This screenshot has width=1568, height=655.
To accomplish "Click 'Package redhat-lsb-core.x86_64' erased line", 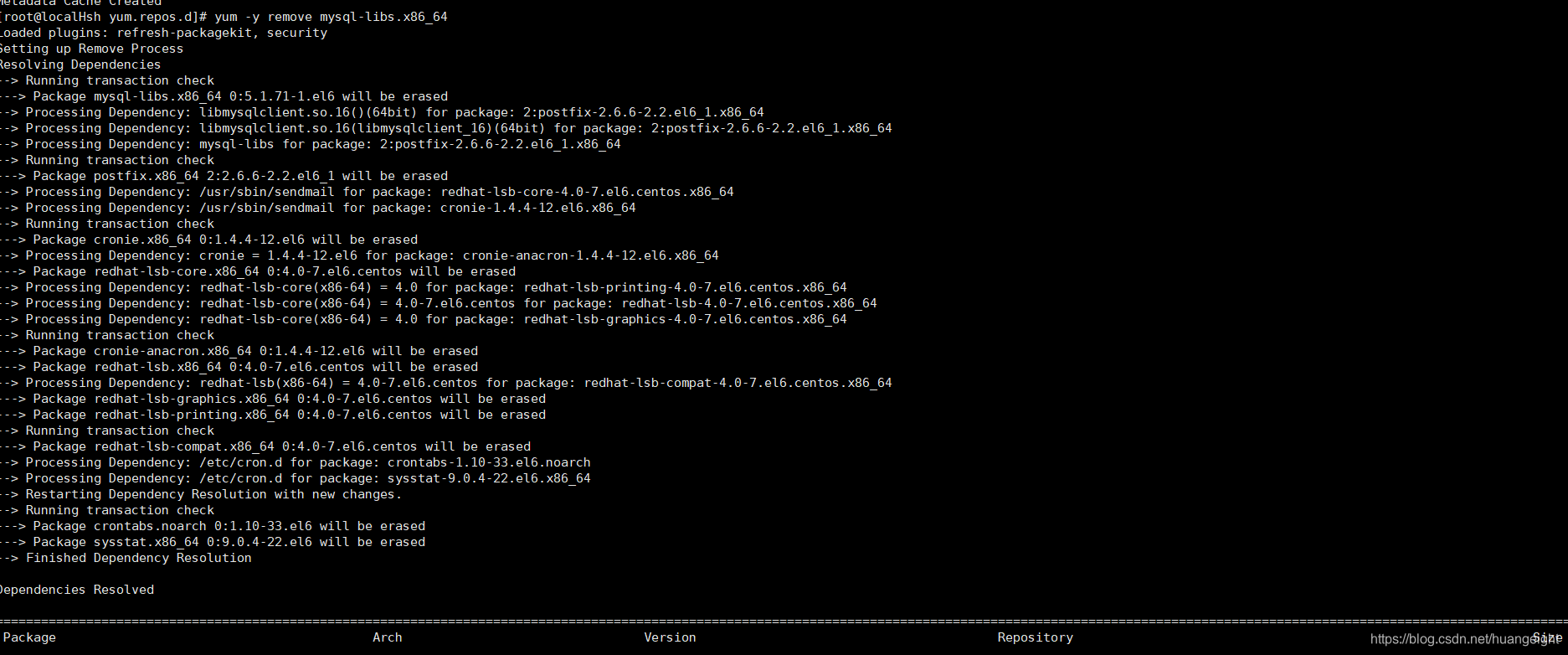I will click(x=258, y=271).
